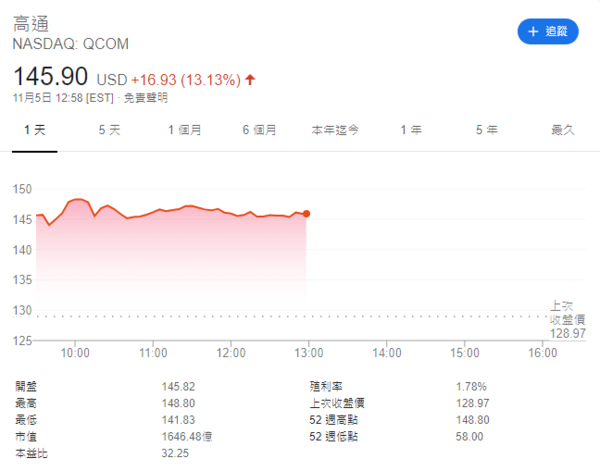600x471 pixels.
Task: Click the 上次收盤價 128.97 label on the chart
Action: click(x=567, y=319)
